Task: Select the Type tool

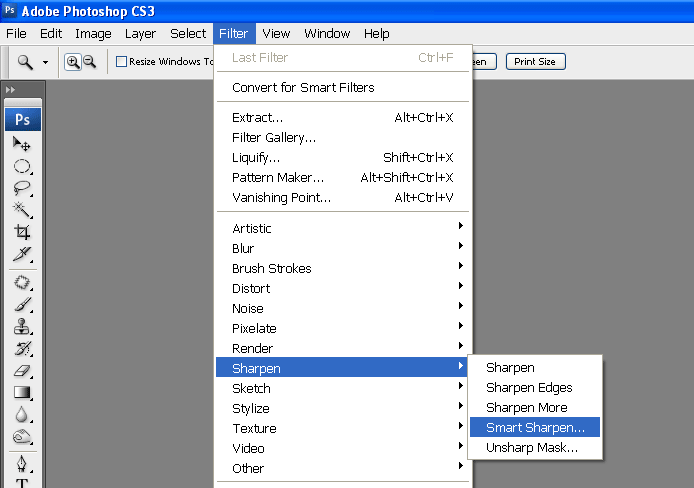Action: point(22,483)
